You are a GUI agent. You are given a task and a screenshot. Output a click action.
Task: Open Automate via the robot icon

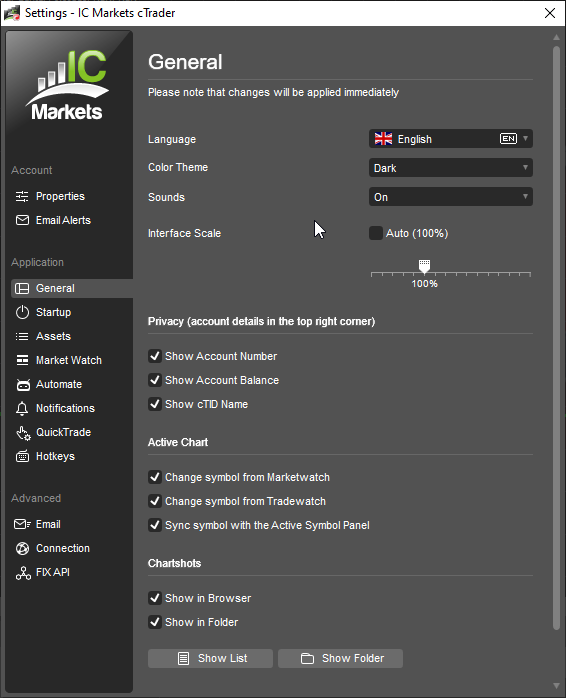23,385
